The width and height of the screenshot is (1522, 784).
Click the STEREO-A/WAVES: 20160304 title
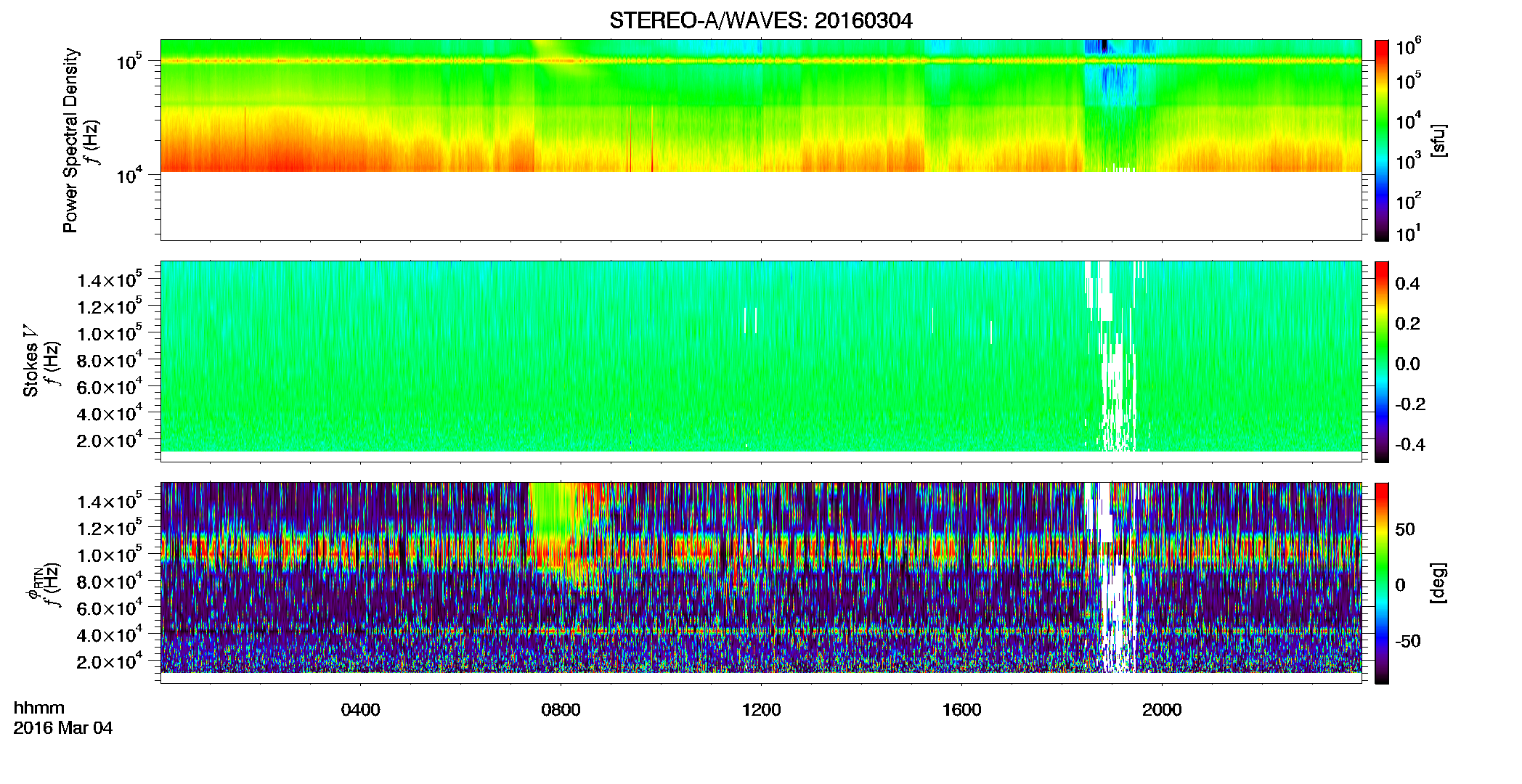point(760,21)
